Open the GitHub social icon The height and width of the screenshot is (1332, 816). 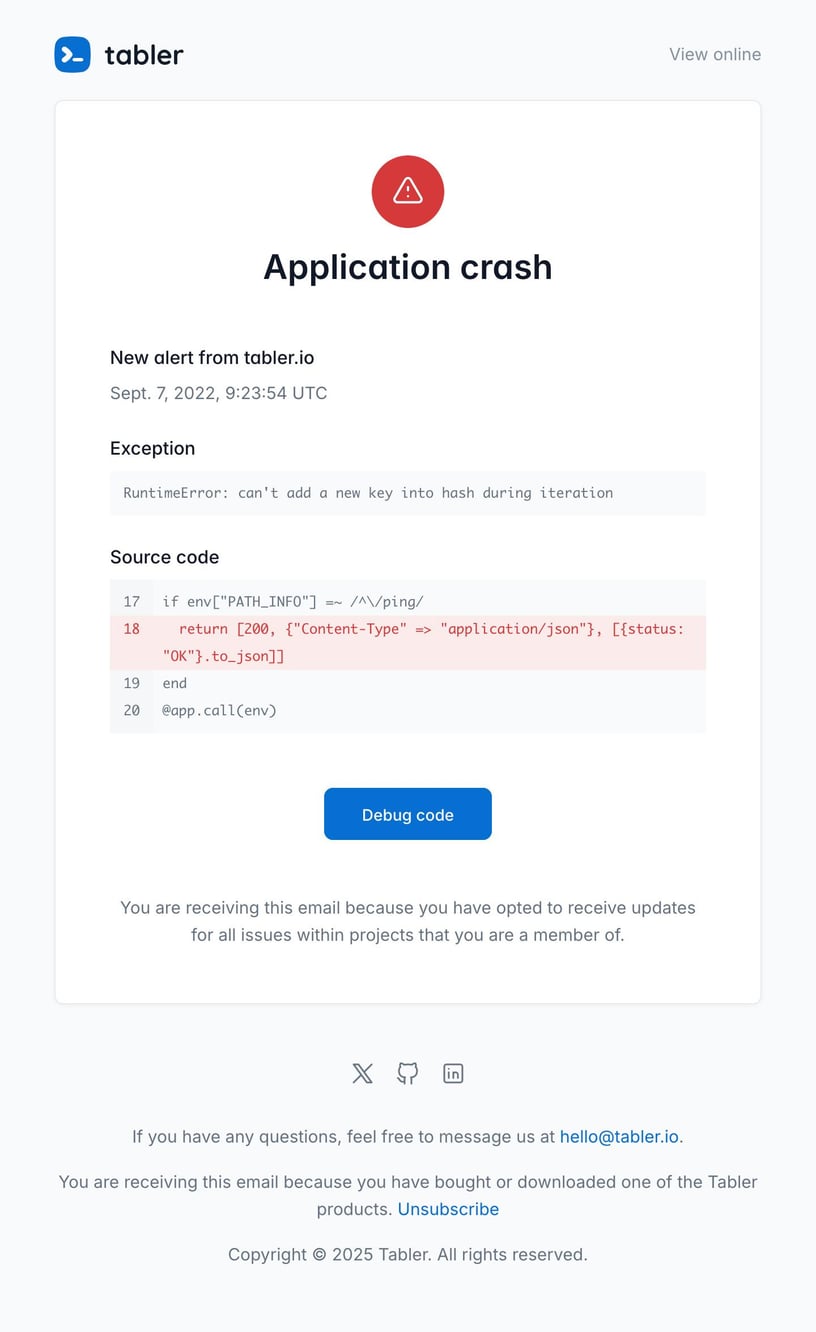point(408,1074)
